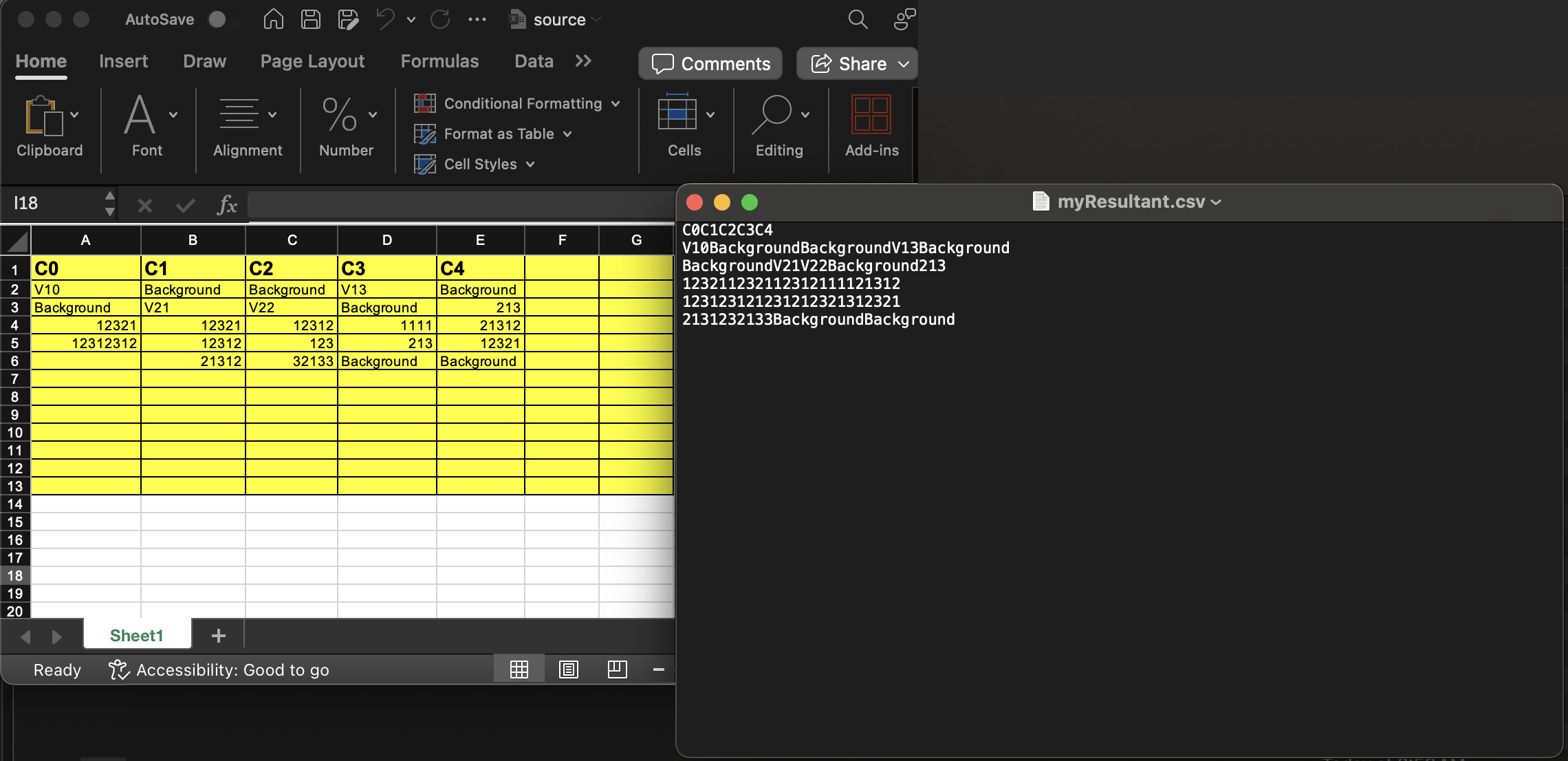Viewport: 1568px width, 761px height.
Task: Switch to Page Break Preview icon
Action: (618, 669)
